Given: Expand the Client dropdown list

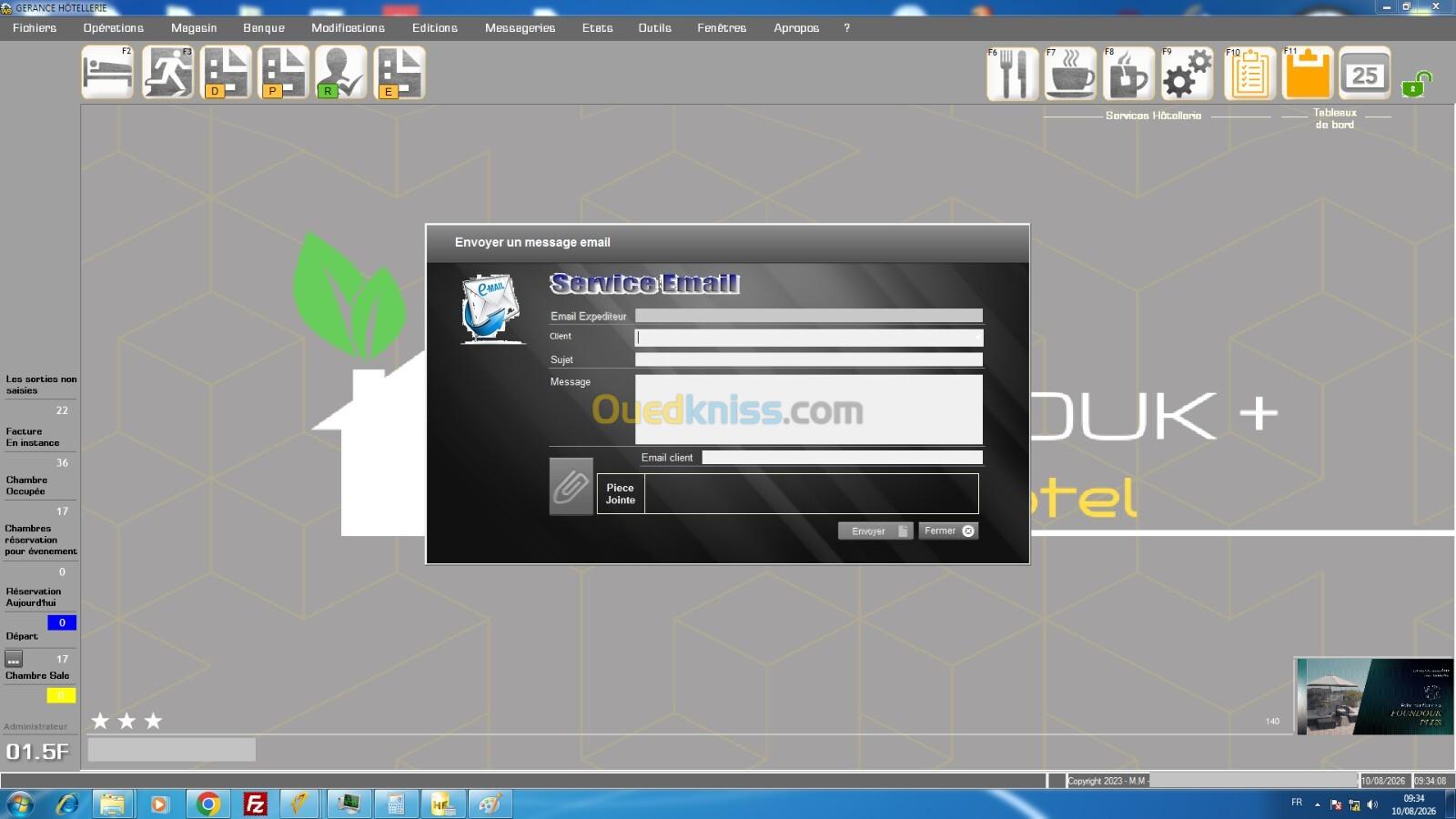Looking at the screenshot, I should (x=976, y=338).
